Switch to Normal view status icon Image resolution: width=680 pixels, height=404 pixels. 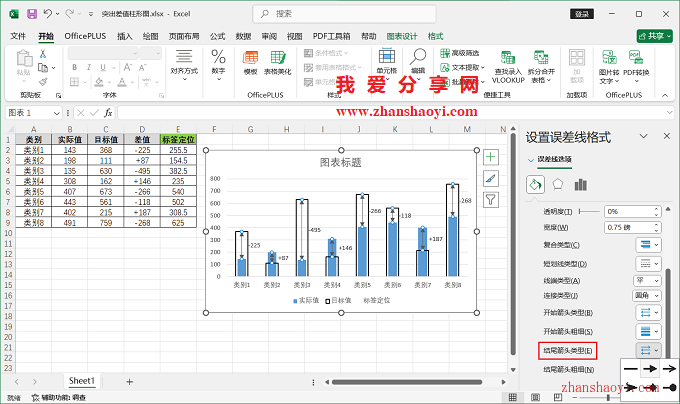click(513, 397)
